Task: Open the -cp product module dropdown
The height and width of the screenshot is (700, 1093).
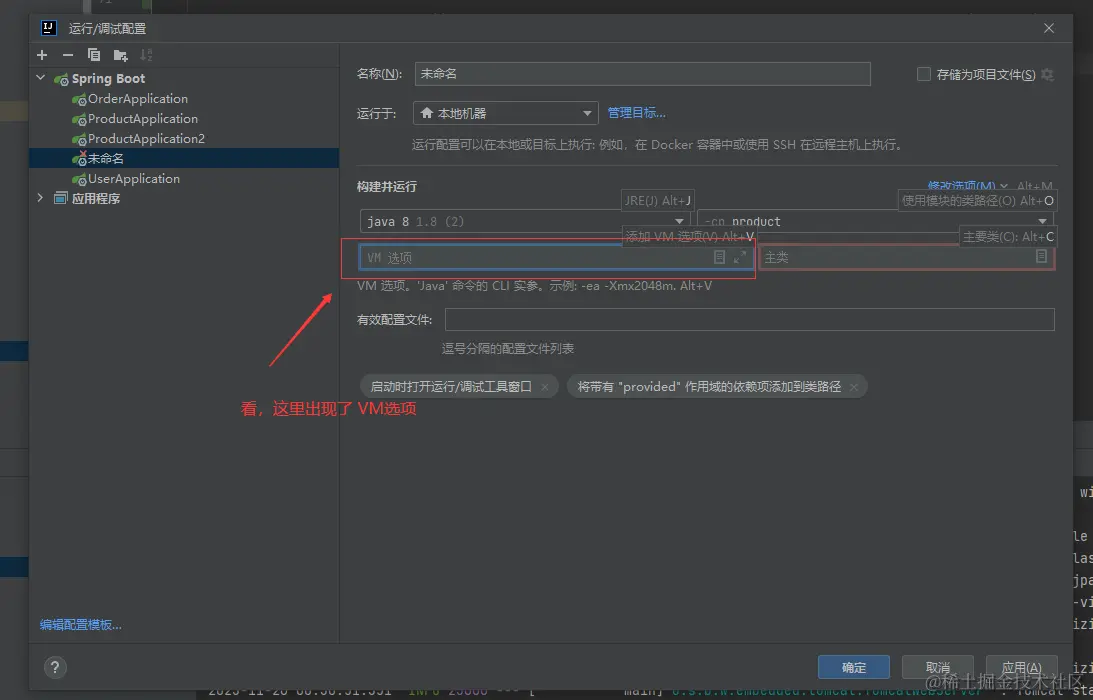Action: click(876, 222)
